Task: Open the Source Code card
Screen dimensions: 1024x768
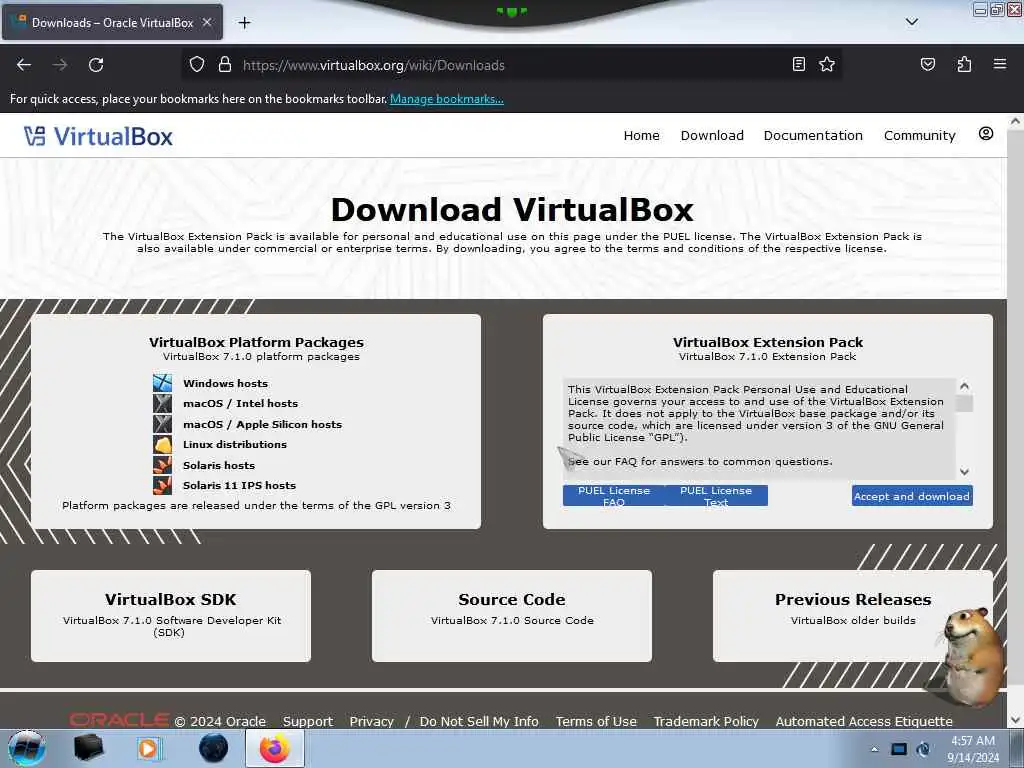Action: click(x=511, y=616)
